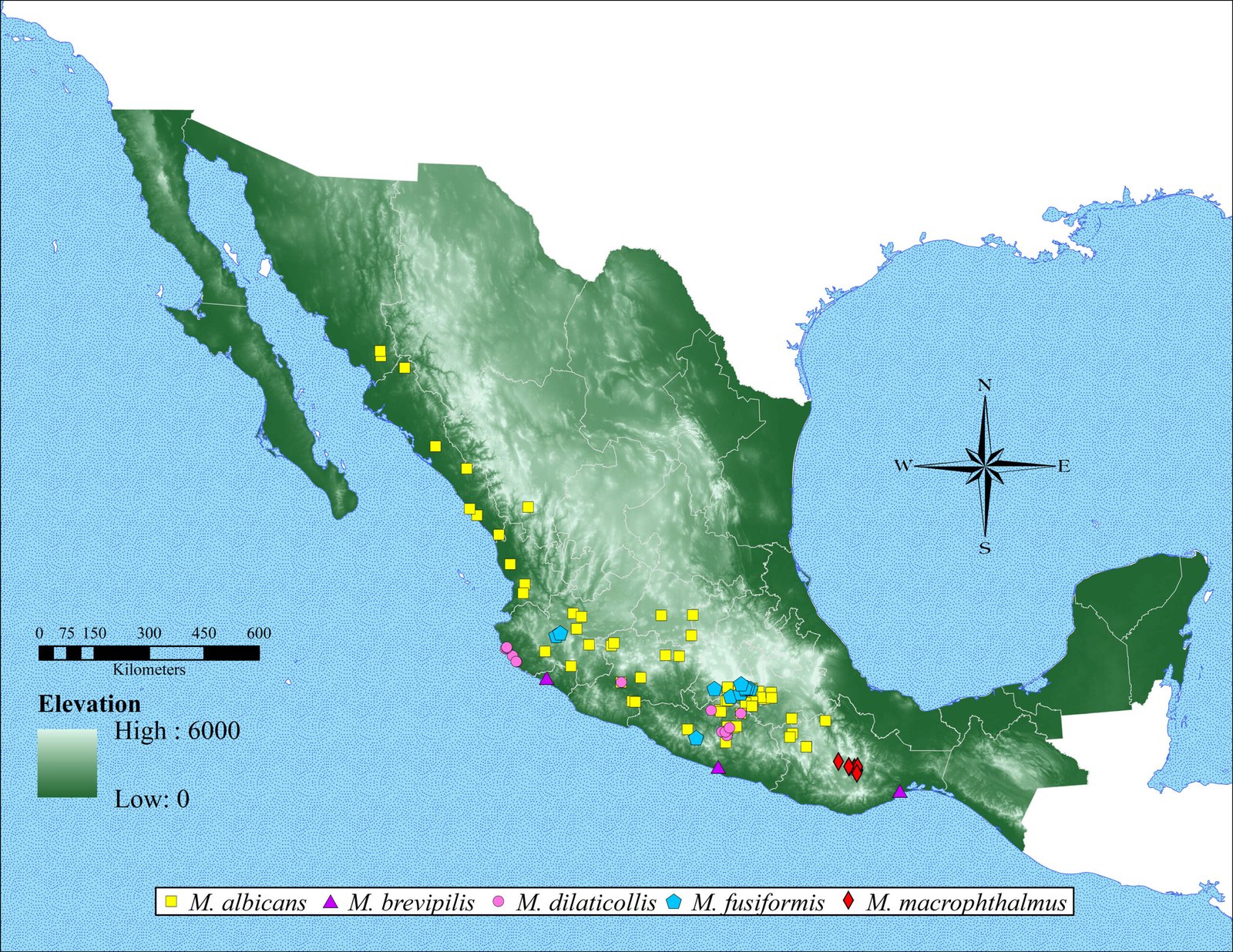
Task: Click the blue pentagon legend symbol
Action: tap(674, 901)
